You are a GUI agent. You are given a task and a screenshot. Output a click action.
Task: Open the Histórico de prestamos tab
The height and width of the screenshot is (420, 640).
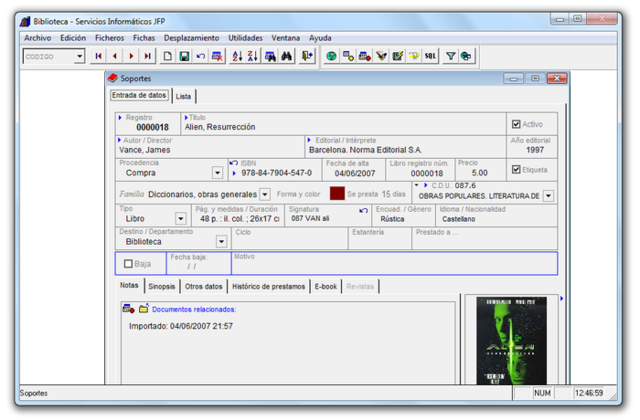click(x=269, y=287)
